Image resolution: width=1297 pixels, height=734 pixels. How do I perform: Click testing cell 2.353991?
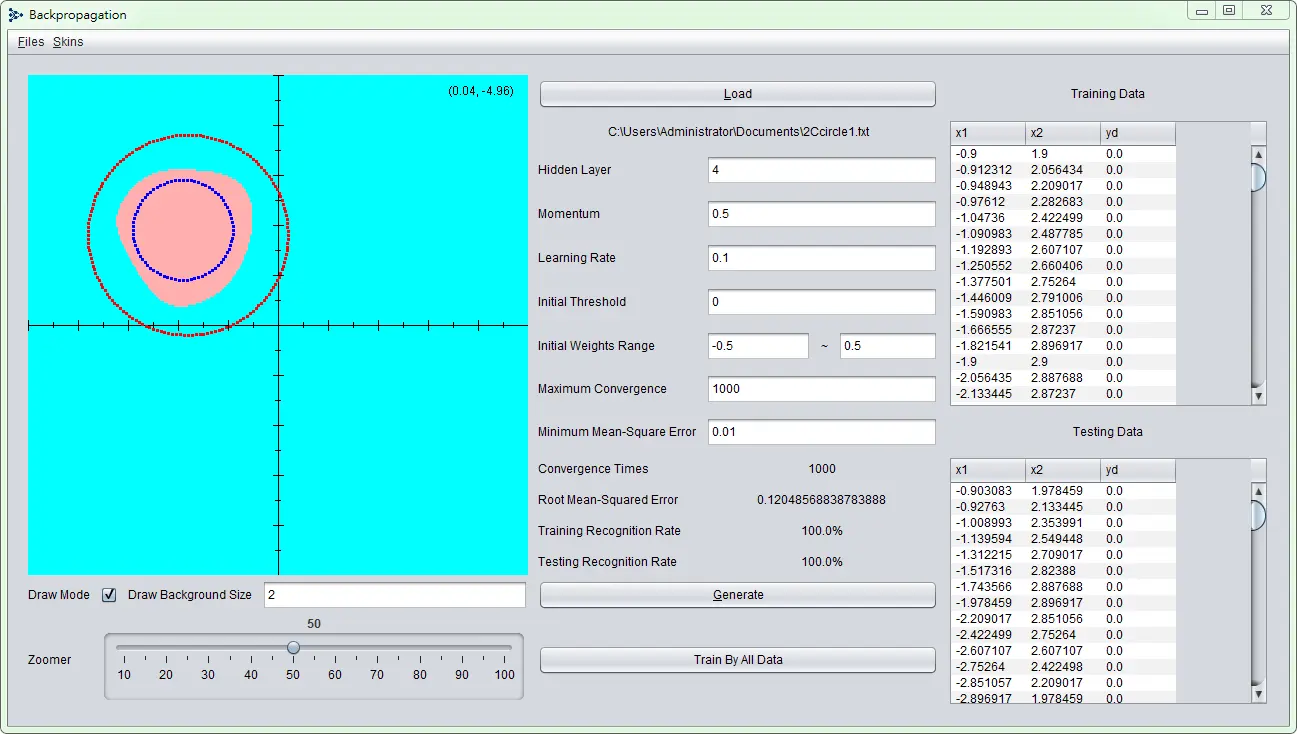(x=1063, y=523)
